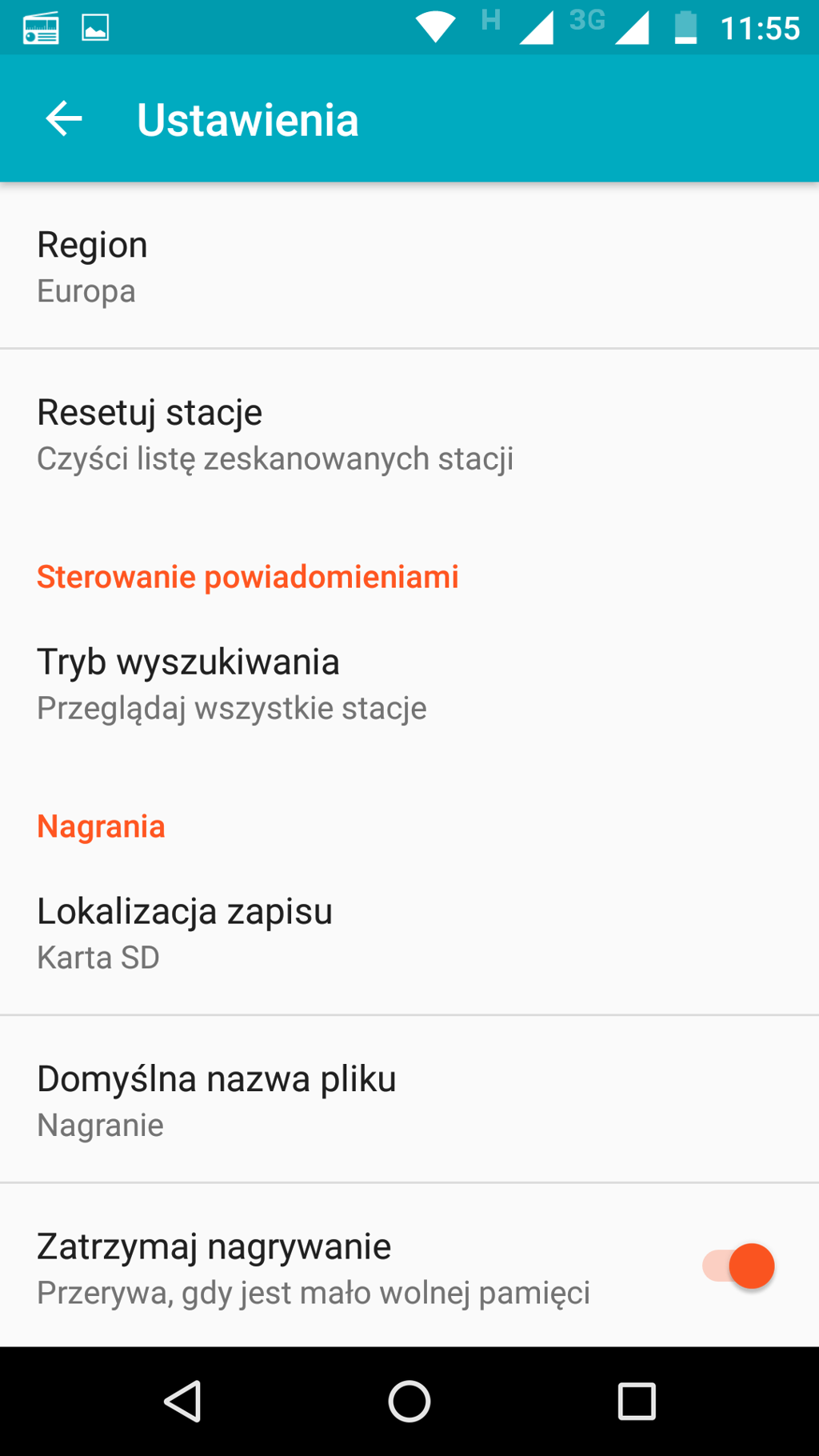This screenshot has width=819, height=1456.
Task: Open the Region setting
Action: pyautogui.click(x=409, y=266)
